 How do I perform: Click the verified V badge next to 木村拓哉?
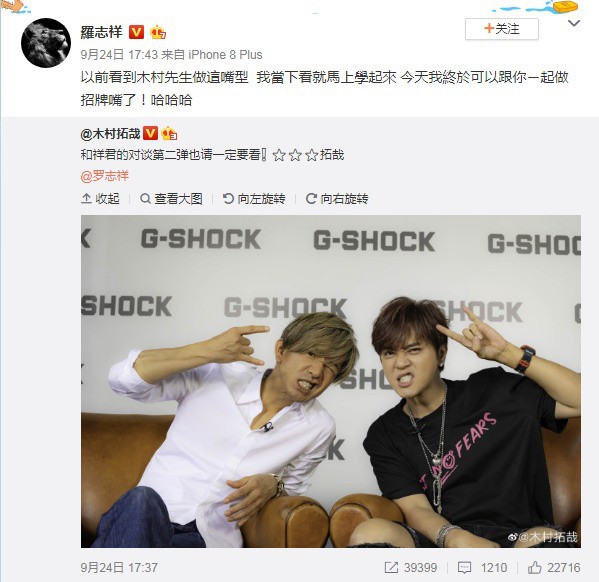click(150, 133)
